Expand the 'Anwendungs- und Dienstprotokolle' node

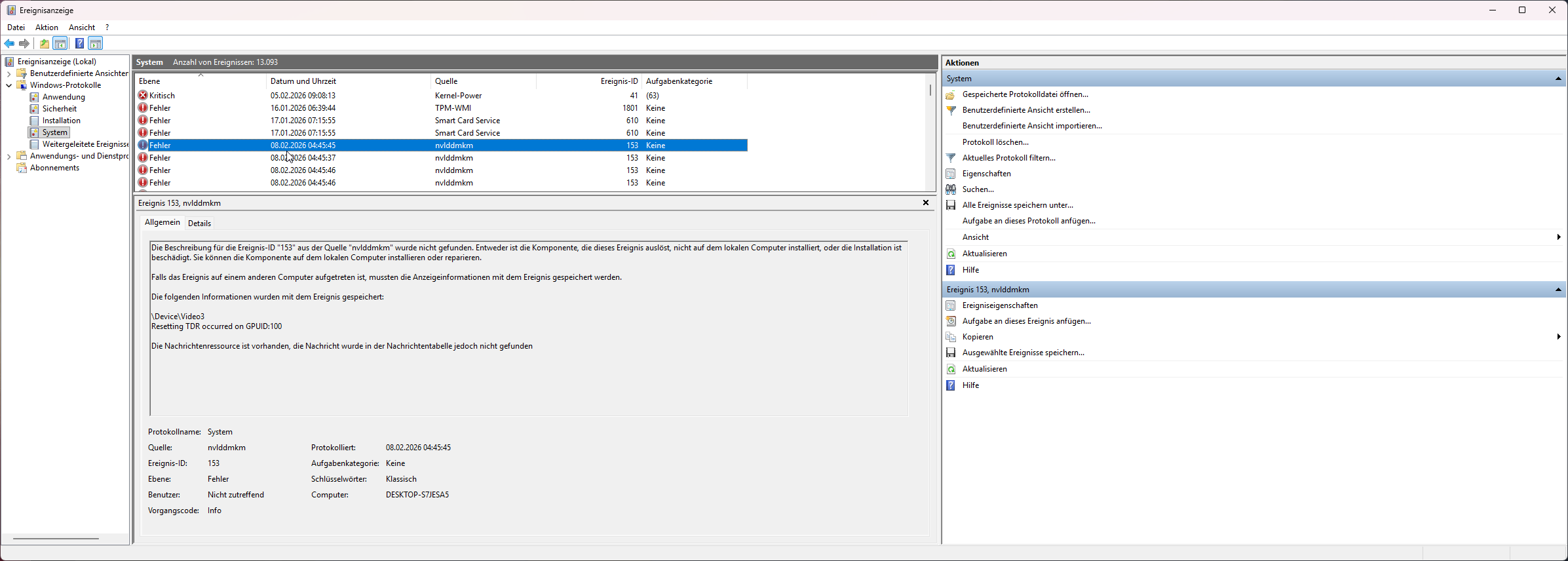tap(9, 157)
